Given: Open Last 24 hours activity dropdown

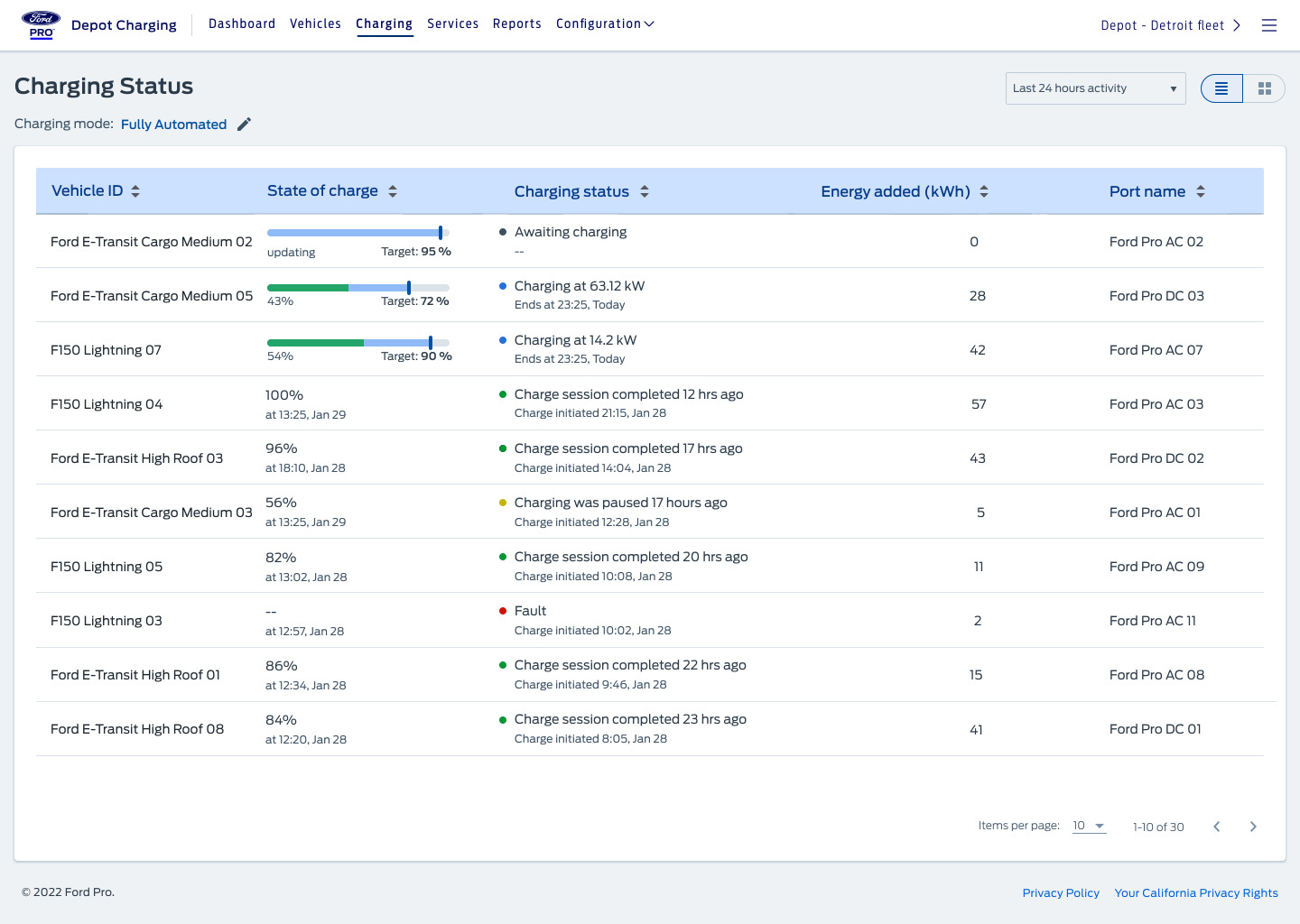Looking at the screenshot, I should [x=1096, y=88].
